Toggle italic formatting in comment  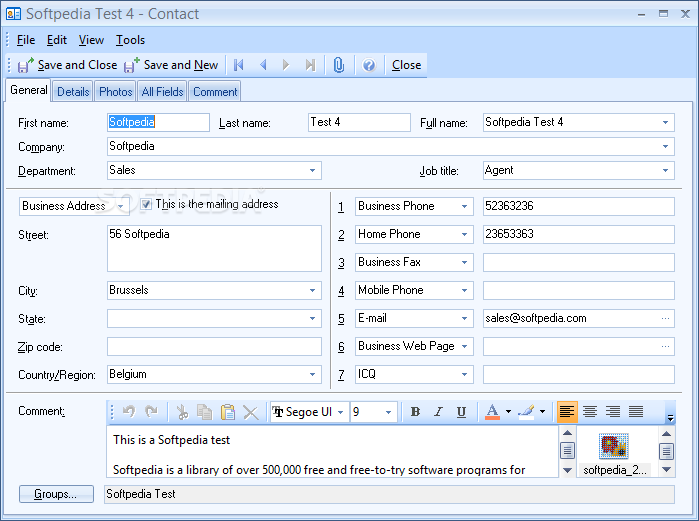point(438,412)
